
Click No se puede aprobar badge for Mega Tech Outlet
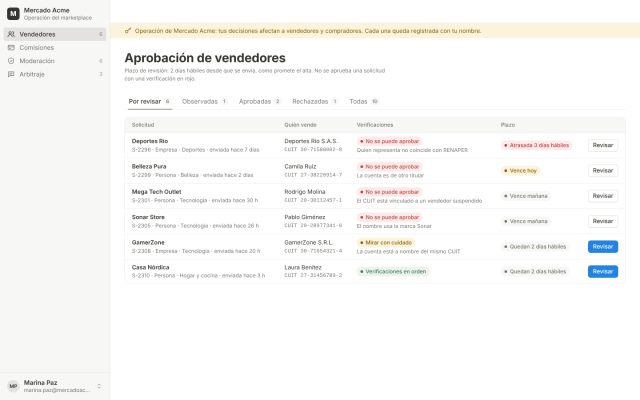pyautogui.click(x=389, y=192)
